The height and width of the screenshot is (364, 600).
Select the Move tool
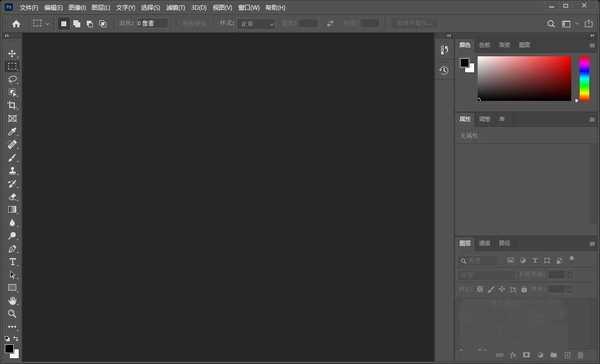click(12, 53)
